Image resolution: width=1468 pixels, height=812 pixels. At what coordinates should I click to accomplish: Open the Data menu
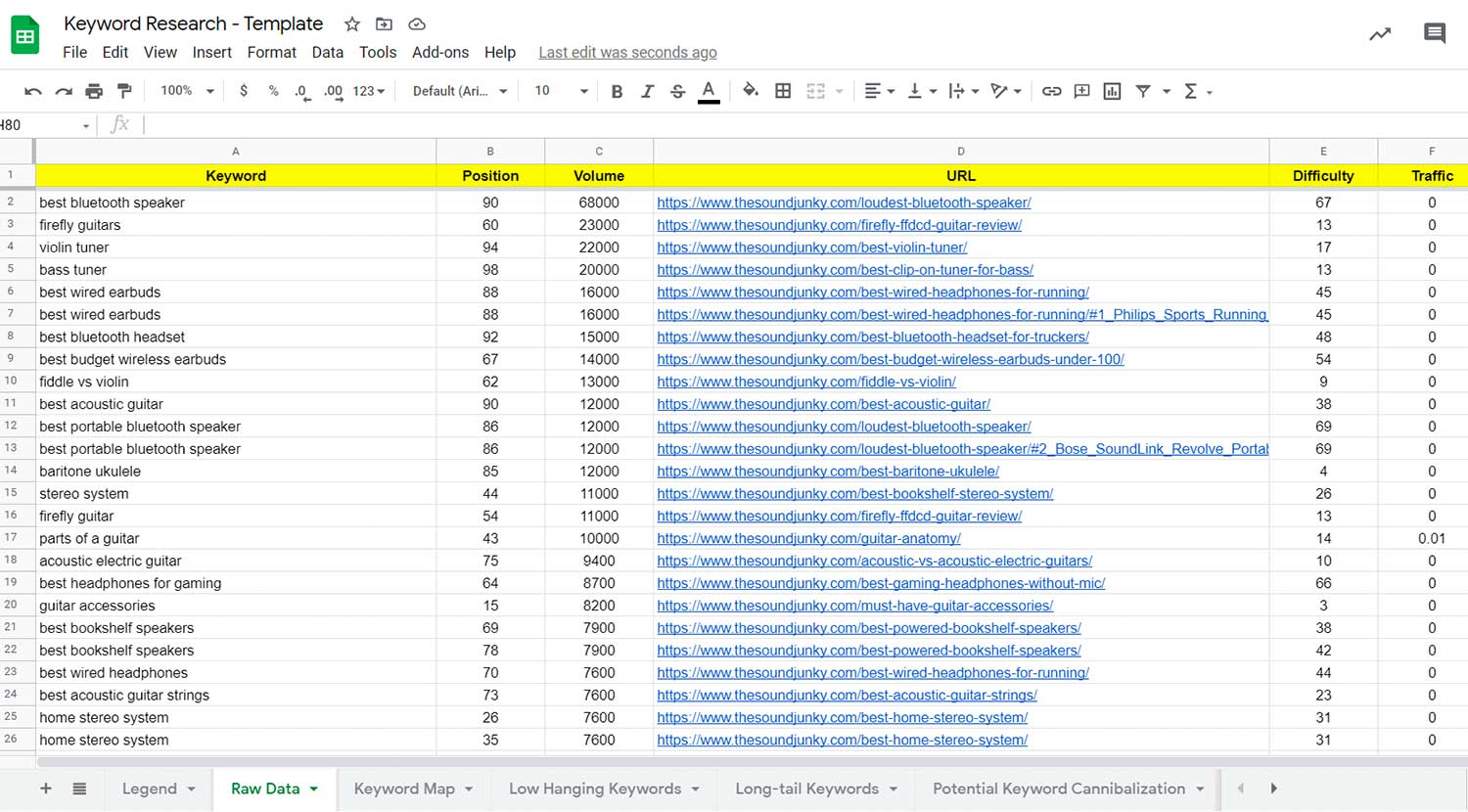pyautogui.click(x=328, y=52)
